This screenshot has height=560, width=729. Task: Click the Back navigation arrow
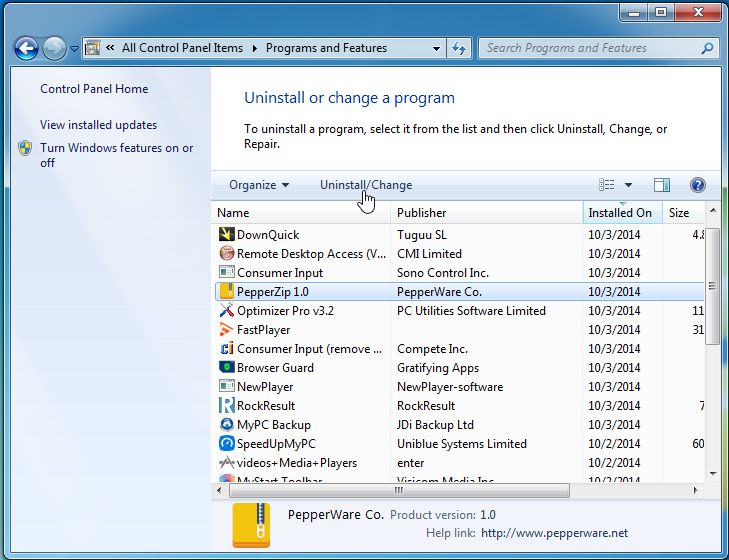point(26,48)
